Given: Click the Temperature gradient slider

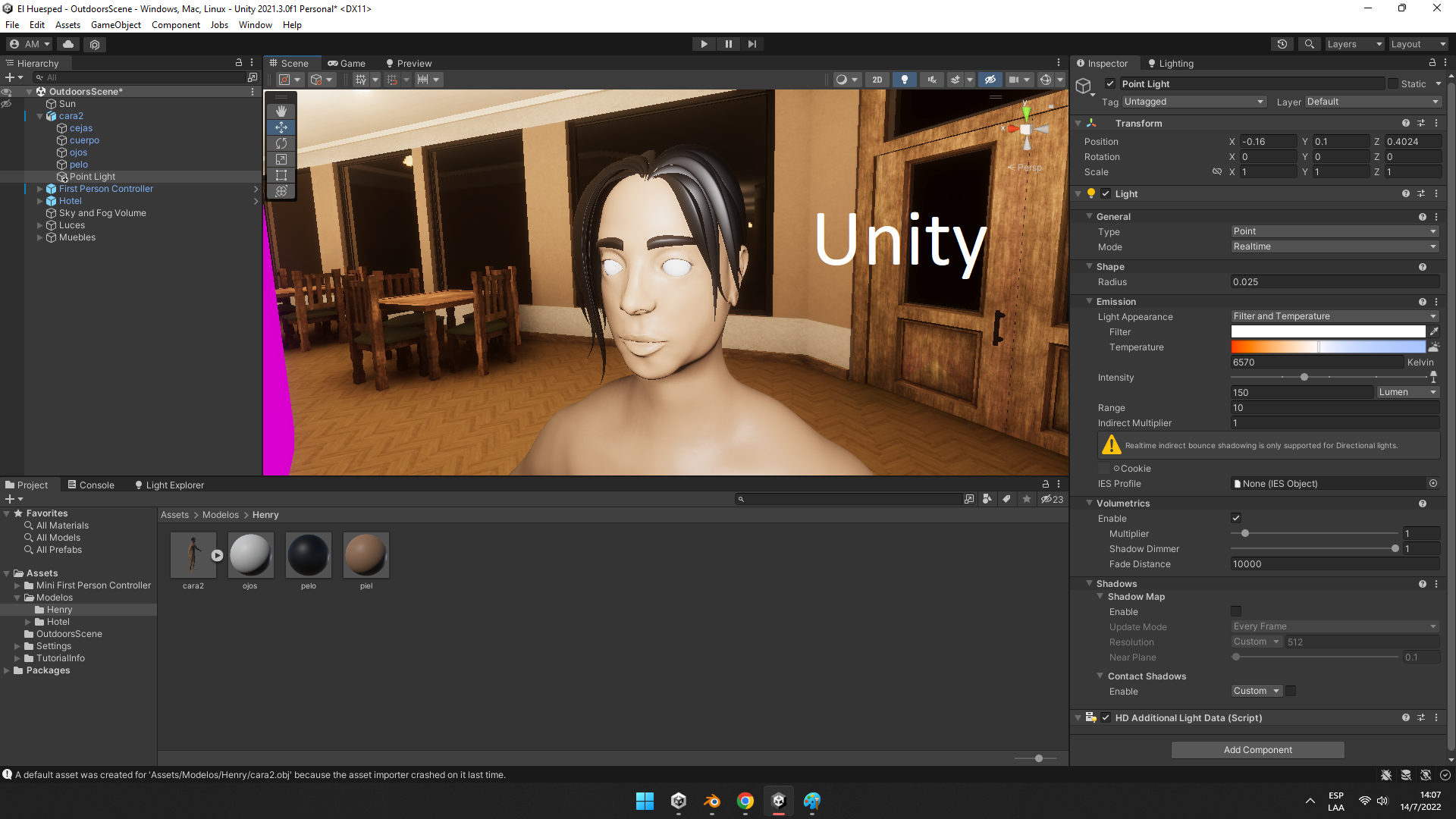Looking at the screenshot, I should [1329, 347].
